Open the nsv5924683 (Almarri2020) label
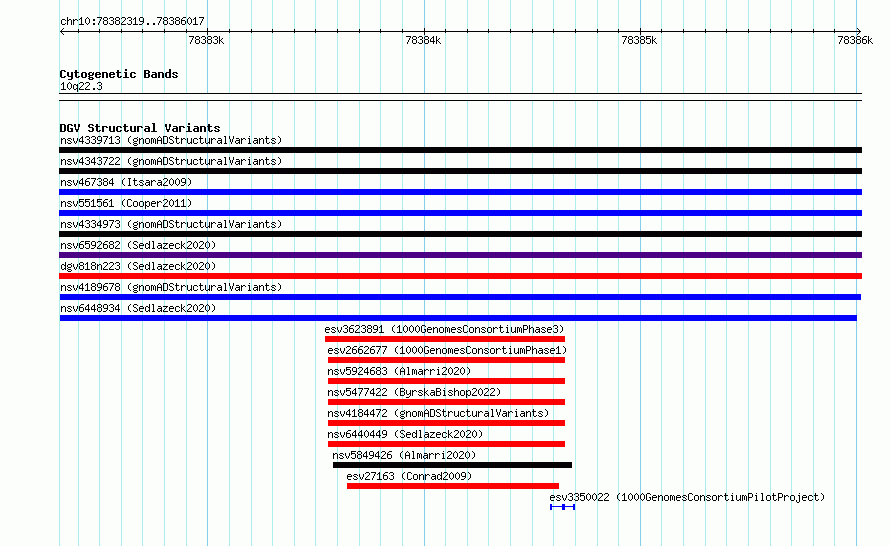Screen dimensions: 890x546 [399, 371]
